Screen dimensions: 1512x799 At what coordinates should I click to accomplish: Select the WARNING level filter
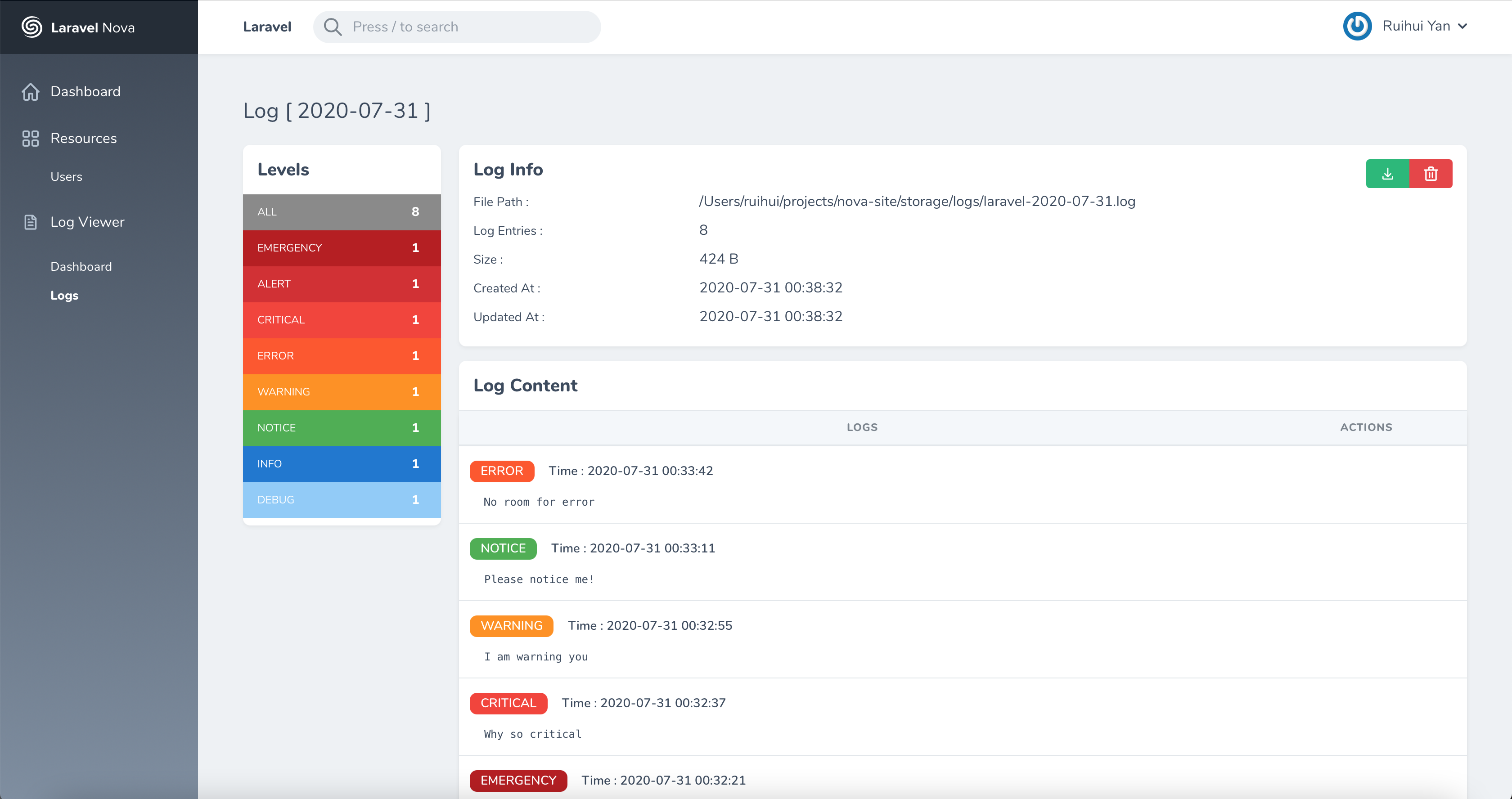tap(342, 392)
